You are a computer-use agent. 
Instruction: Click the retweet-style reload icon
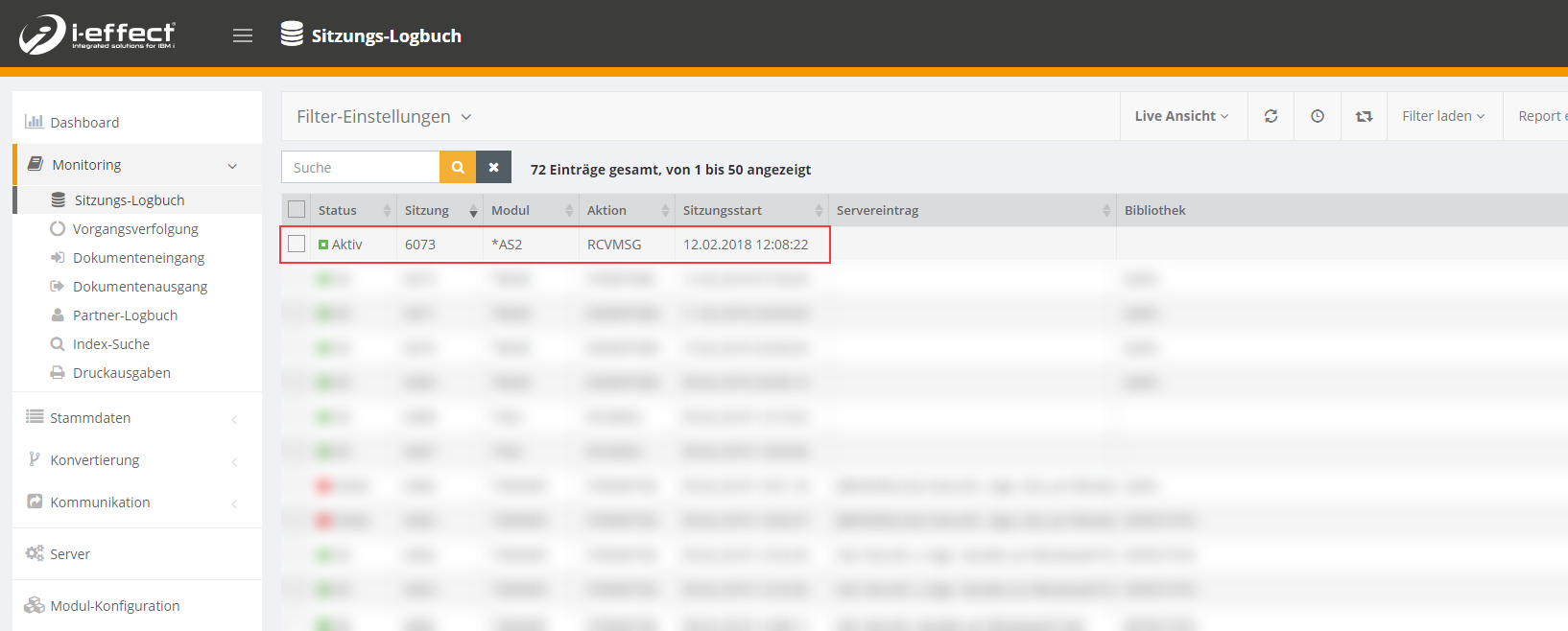coord(1364,116)
